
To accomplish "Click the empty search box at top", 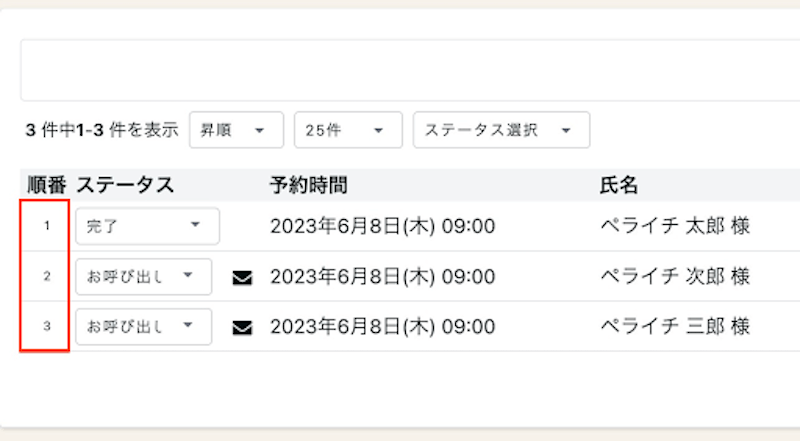I will 410,70.
